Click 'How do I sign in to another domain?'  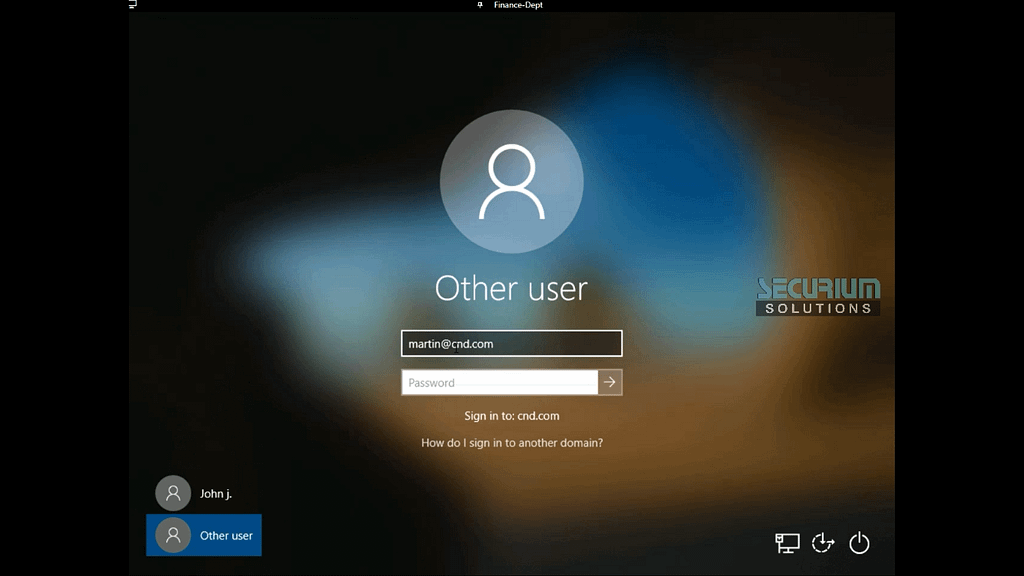pyautogui.click(x=512, y=443)
